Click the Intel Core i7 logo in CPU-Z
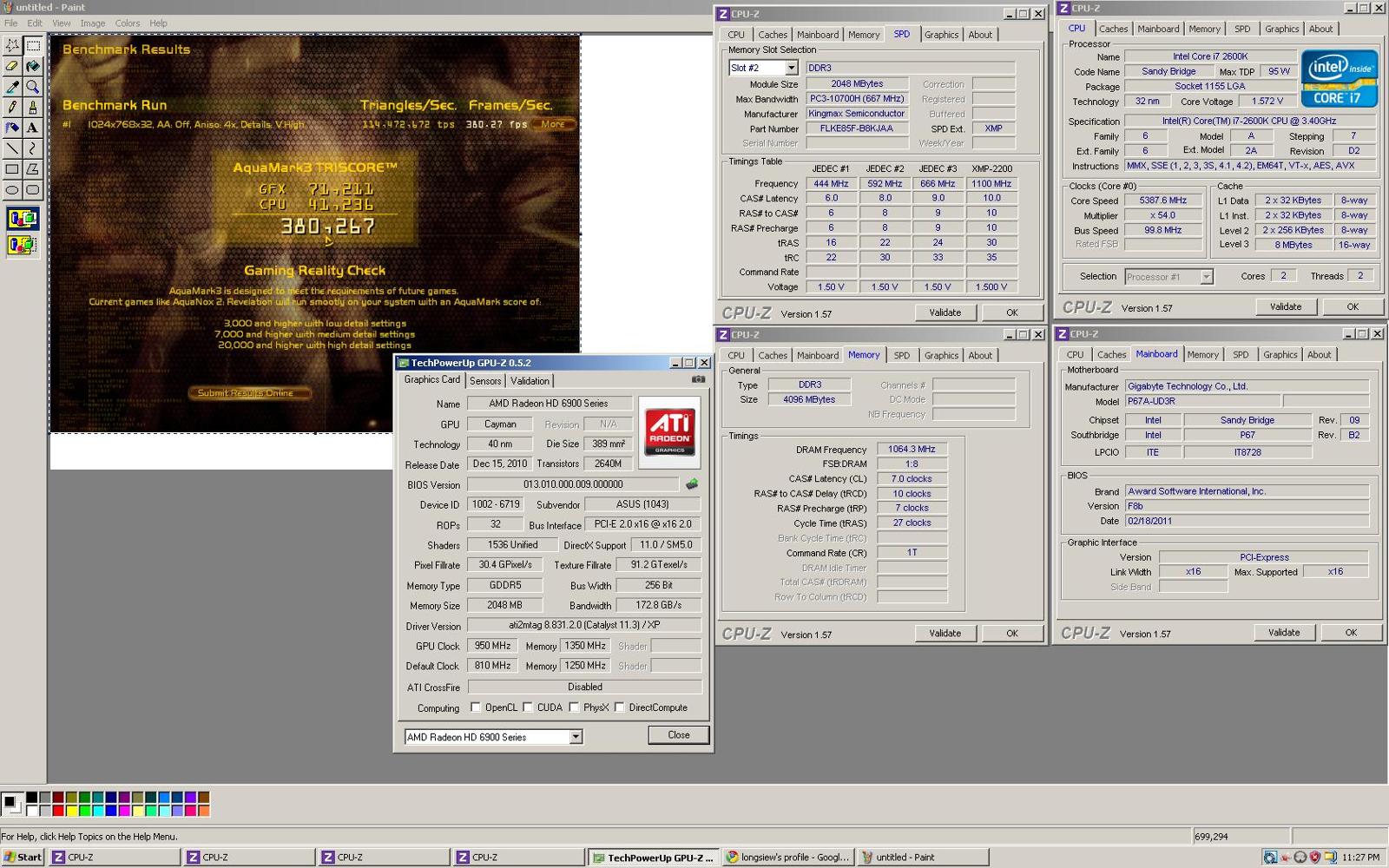Viewport: 1389px width, 868px height. click(1340, 79)
